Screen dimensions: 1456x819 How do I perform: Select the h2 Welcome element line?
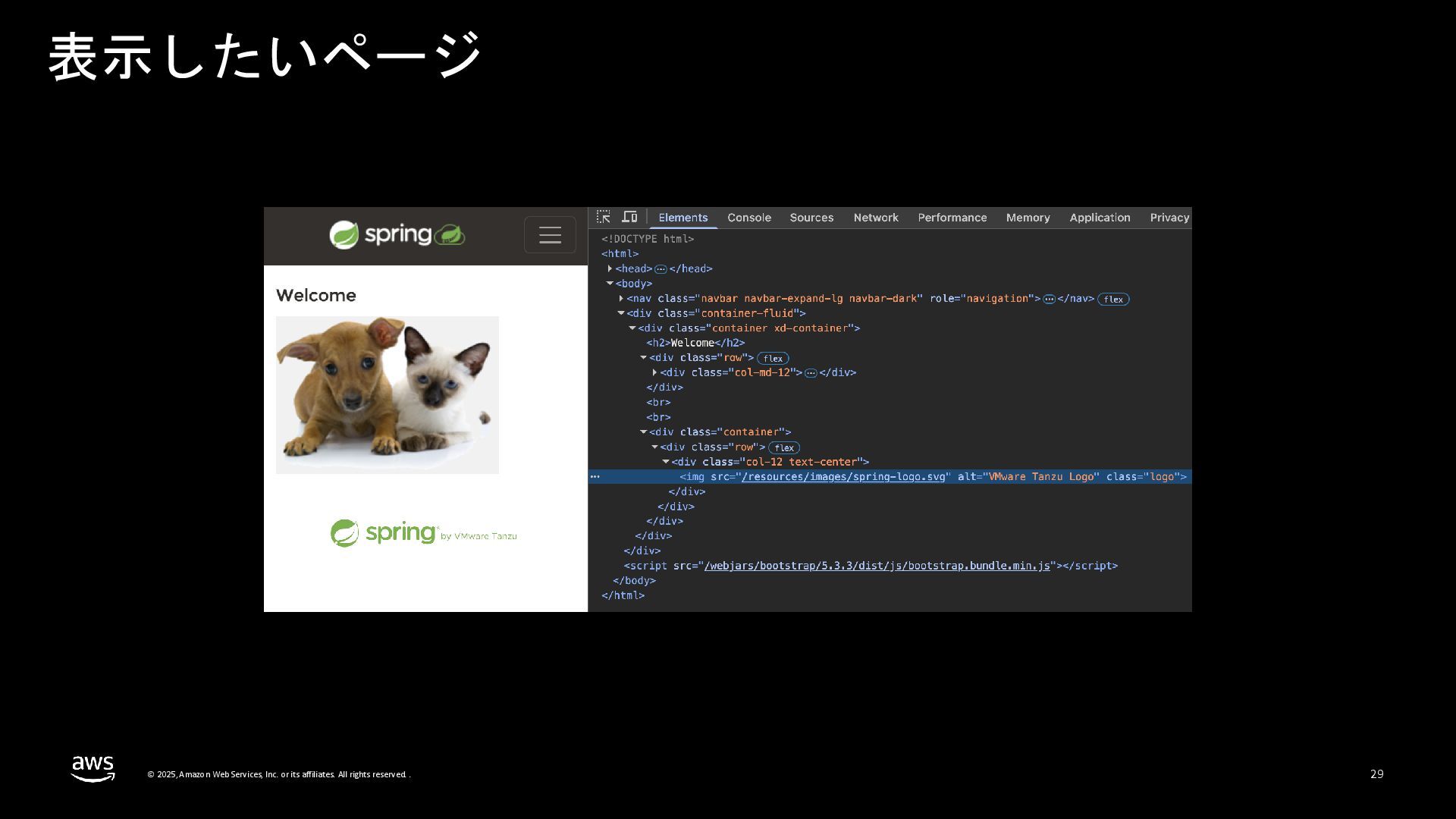[695, 343]
